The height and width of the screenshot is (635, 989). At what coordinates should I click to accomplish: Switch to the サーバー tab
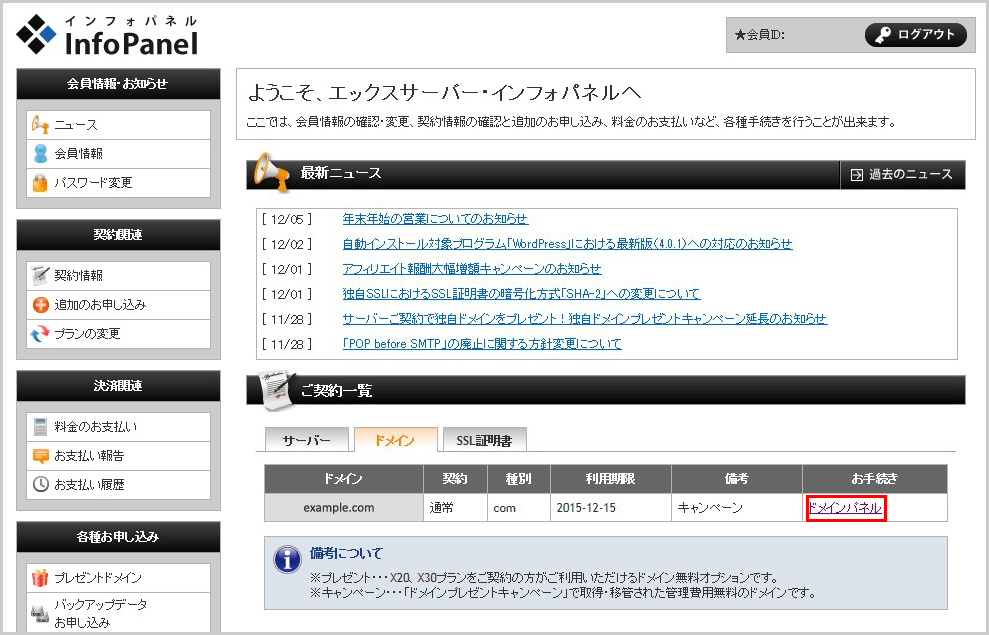306,440
